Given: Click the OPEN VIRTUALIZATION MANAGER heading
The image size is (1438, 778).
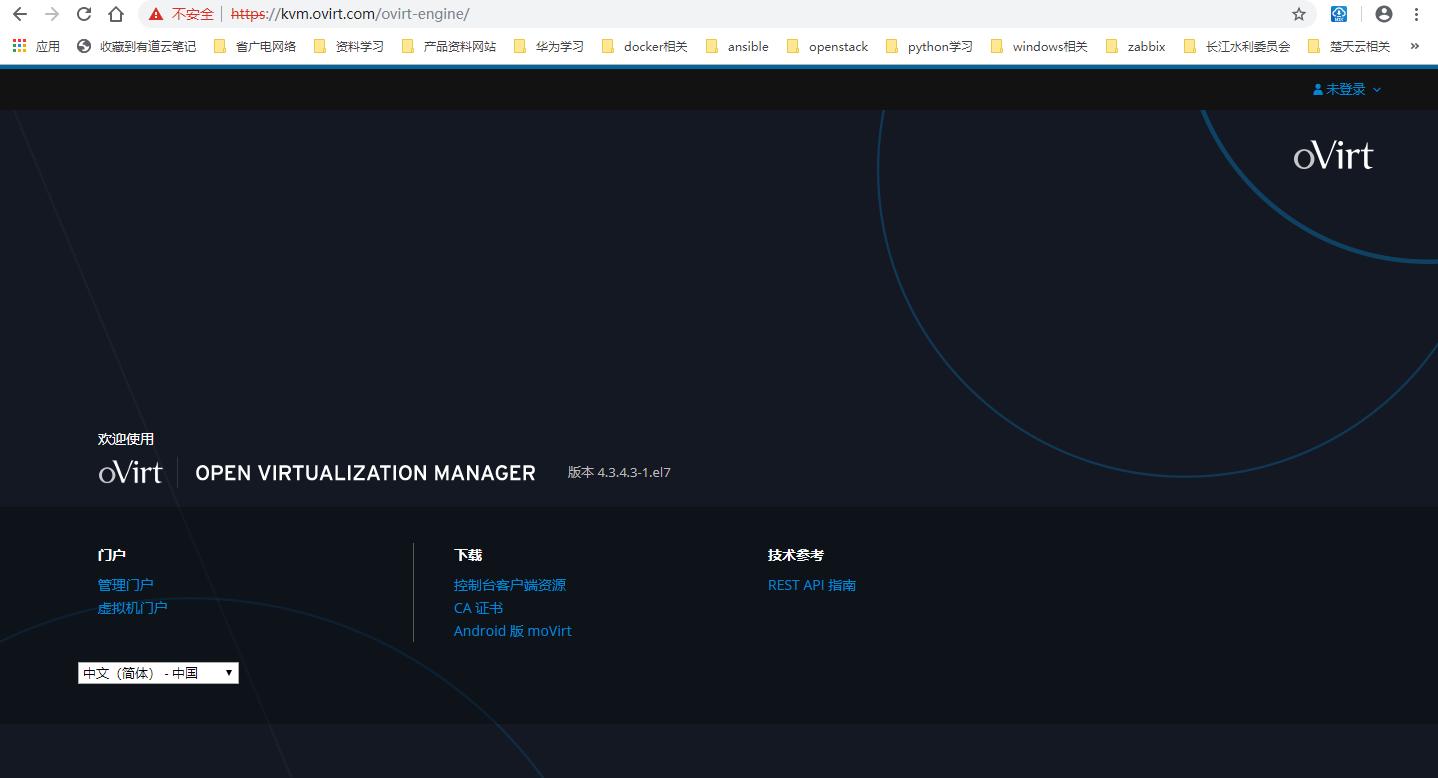Looking at the screenshot, I should pyautogui.click(x=366, y=473).
